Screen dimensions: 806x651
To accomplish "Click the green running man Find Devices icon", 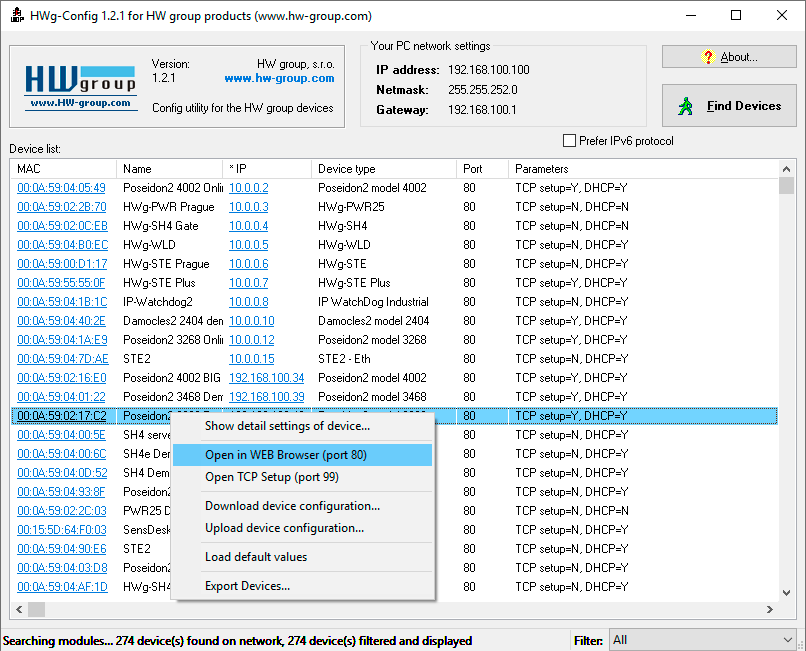I will point(685,106).
